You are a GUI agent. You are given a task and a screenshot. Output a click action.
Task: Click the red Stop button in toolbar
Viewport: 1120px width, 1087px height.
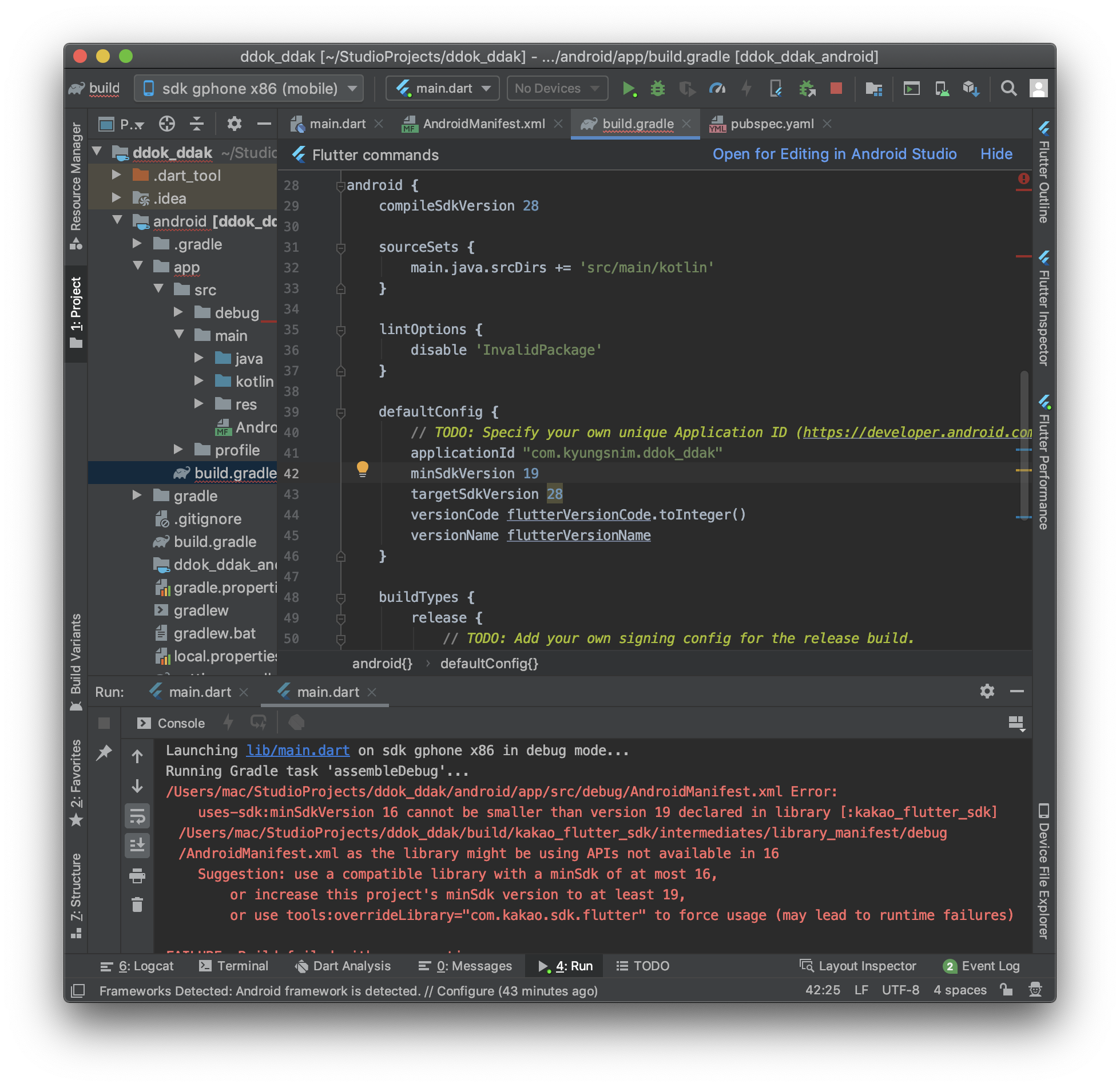(836, 89)
